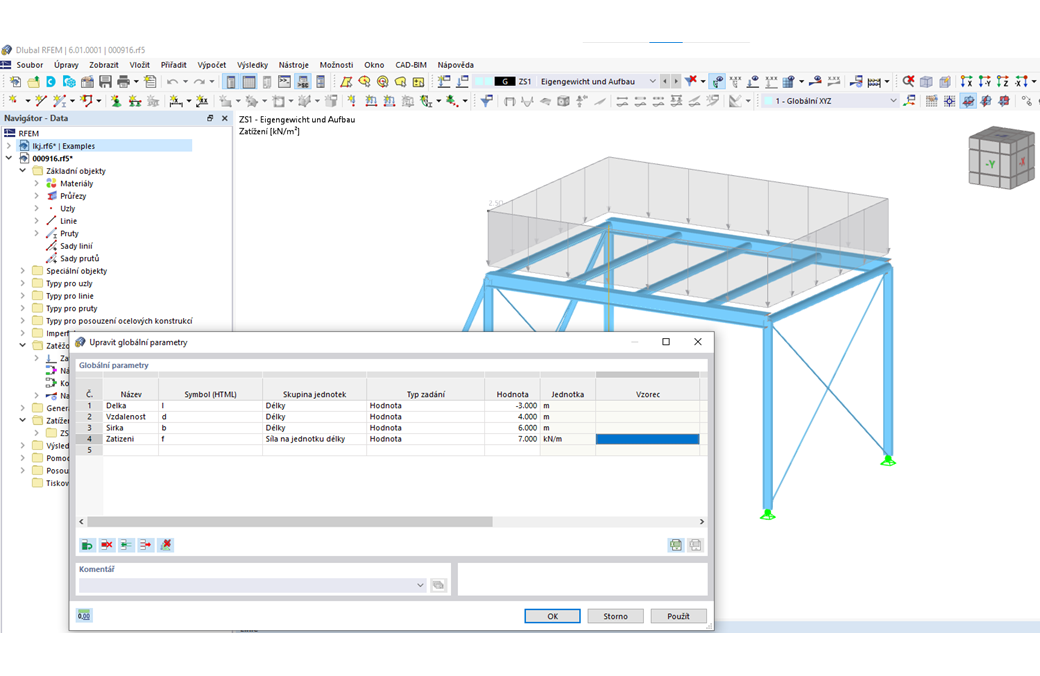1040x676 pixels.
Task: Click the +X axis view icon
Action: tap(966, 82)
